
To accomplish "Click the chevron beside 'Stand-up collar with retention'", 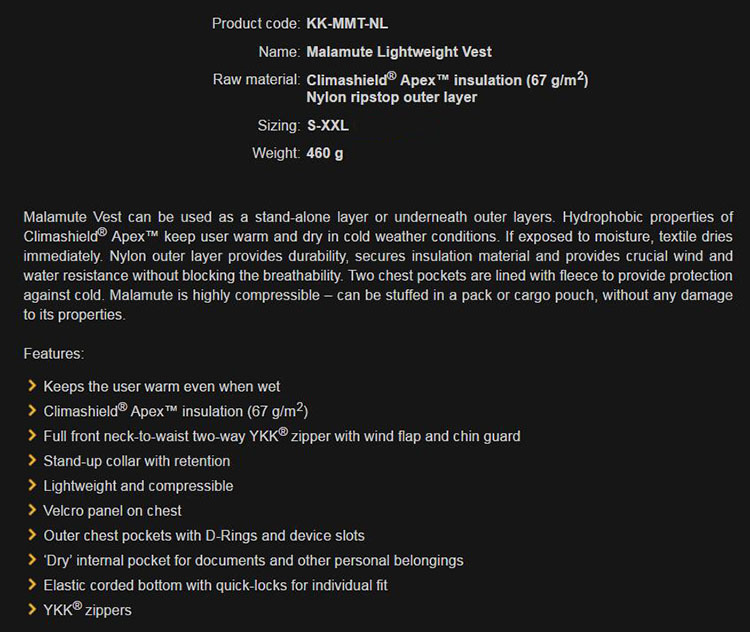I will (32, 460).
